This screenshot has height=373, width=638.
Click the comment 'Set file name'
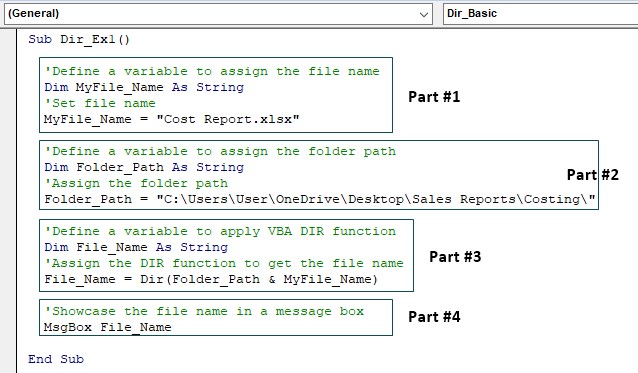pyautogui.click(x=100, y=103)
